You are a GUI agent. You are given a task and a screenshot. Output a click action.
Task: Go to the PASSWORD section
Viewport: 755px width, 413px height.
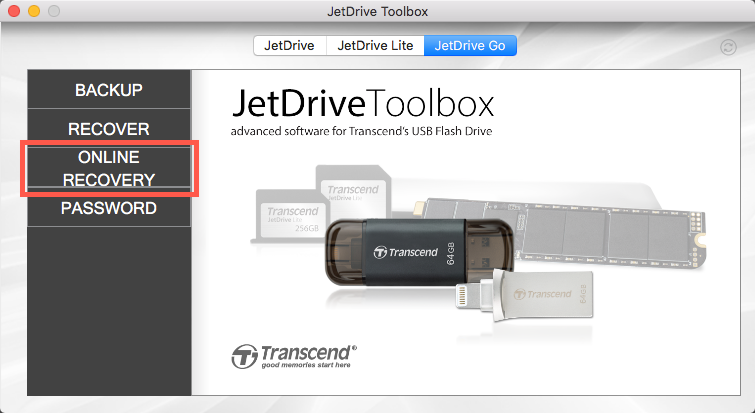[x=109, y=208]
